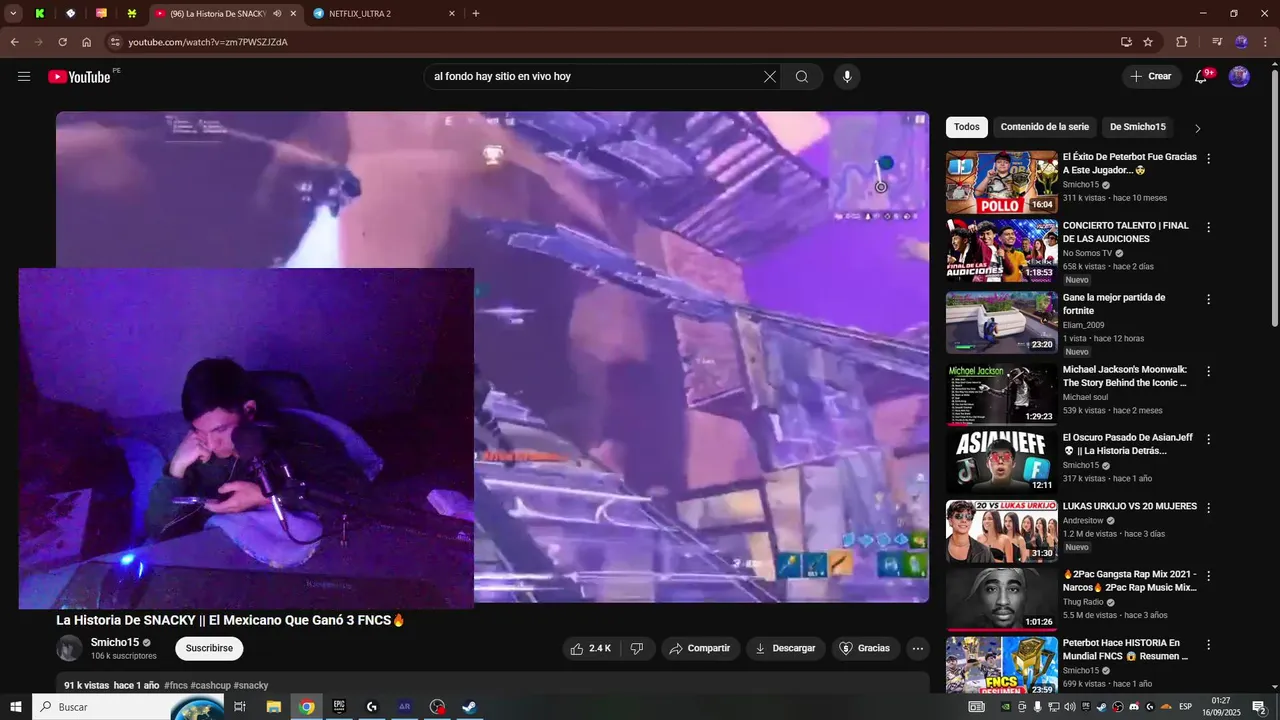Select the De Smicho15 chip
The image size is (1280, 720).
(x=1138, y=127)
